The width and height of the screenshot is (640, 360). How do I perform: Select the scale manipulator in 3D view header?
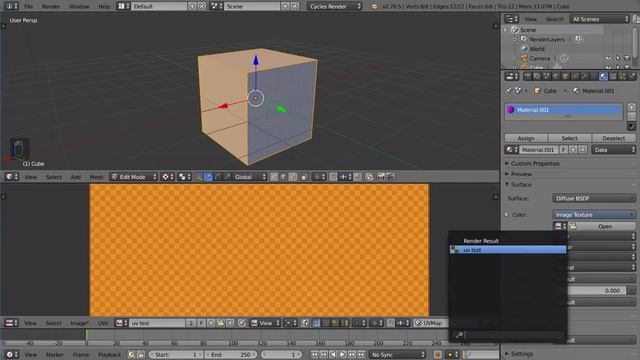tap(227, 177)
